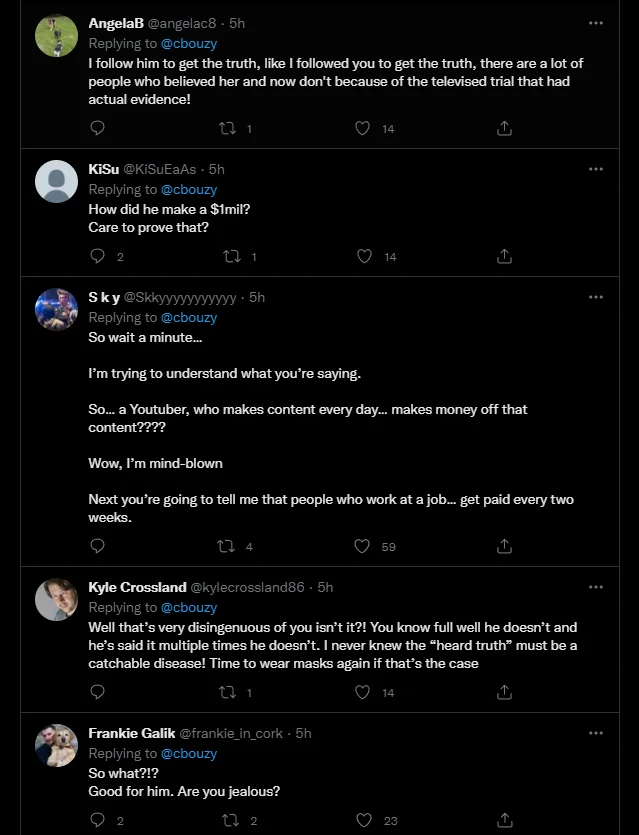Expand the three-dot menu on KiSu's tweet
The height and width of the screenshot is (835, 639).
point(596,169)
